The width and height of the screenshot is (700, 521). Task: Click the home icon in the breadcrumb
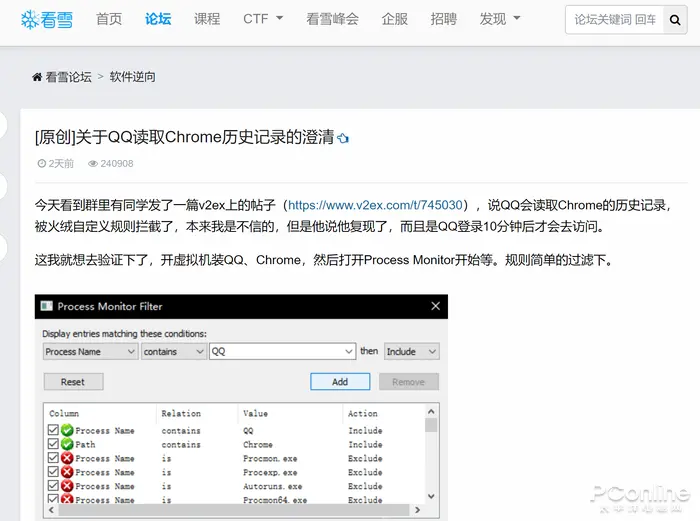pos(37,77)
